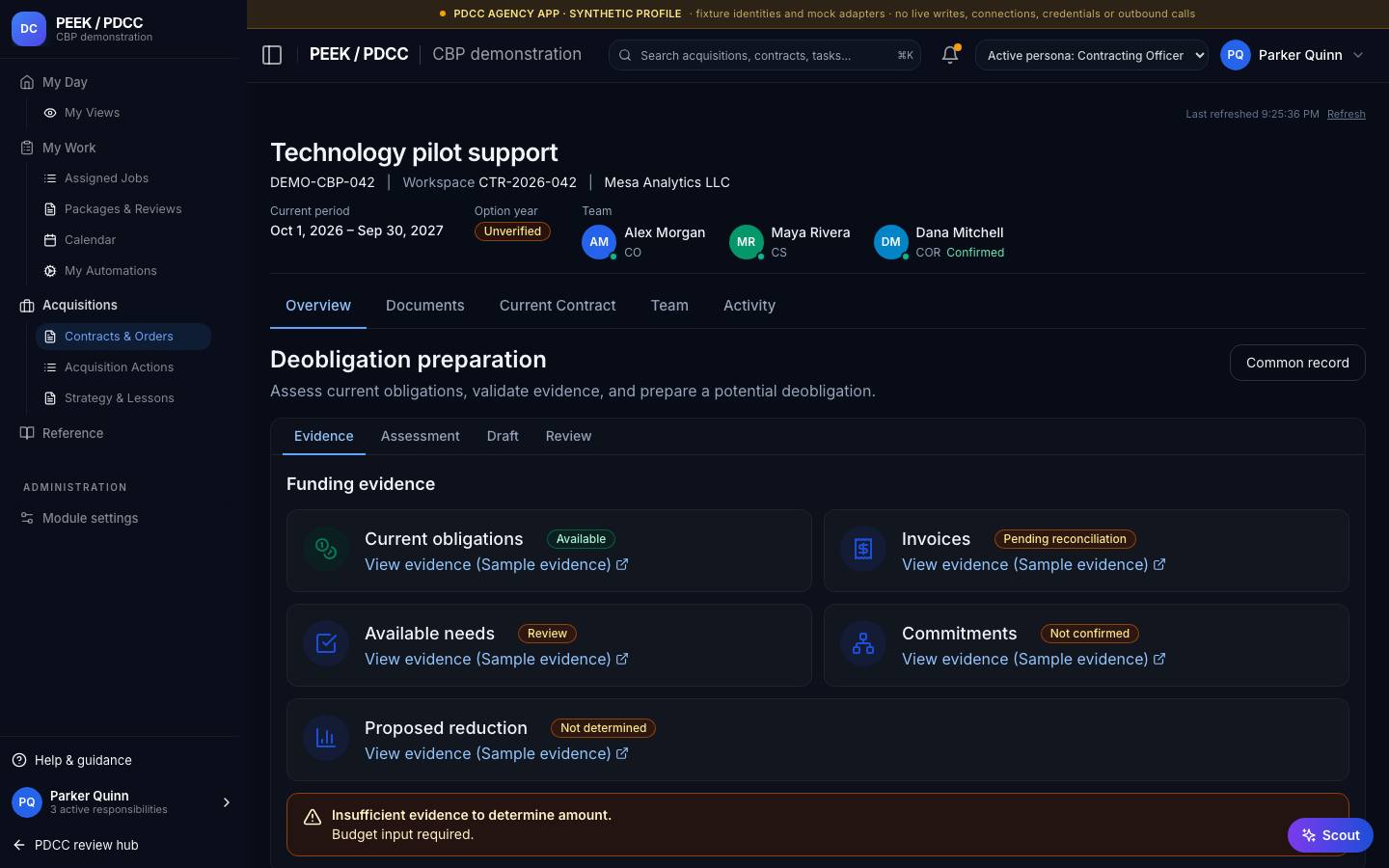Click the search acquisitions input field
This screenshot has width=1389, height=868.
765,55
